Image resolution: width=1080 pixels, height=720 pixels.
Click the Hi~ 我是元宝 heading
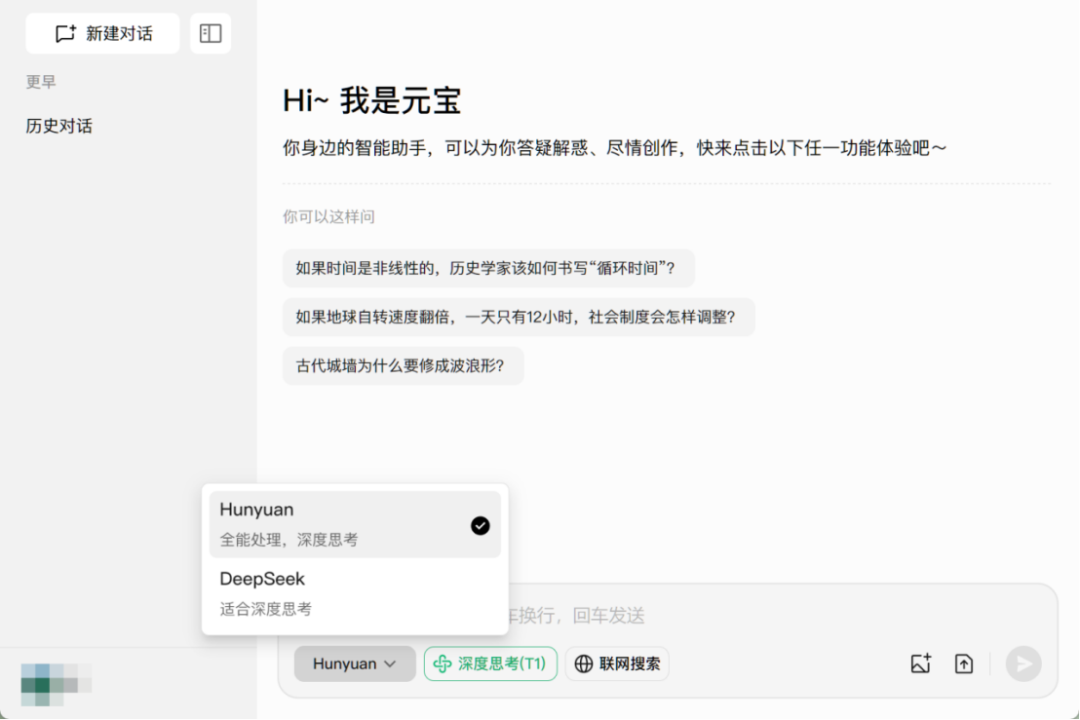[372, 101]
